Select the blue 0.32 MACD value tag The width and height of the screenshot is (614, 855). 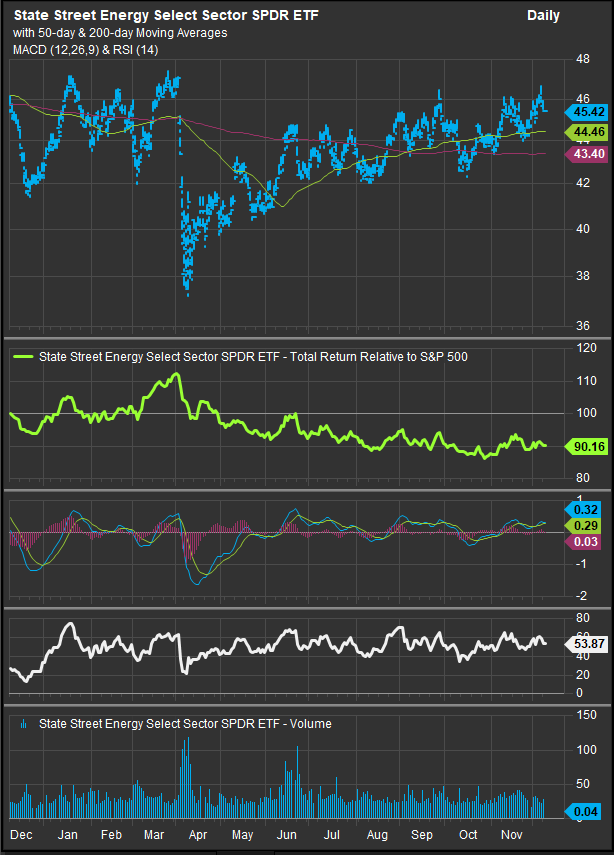pyautogui.click(x=583, y=507)
